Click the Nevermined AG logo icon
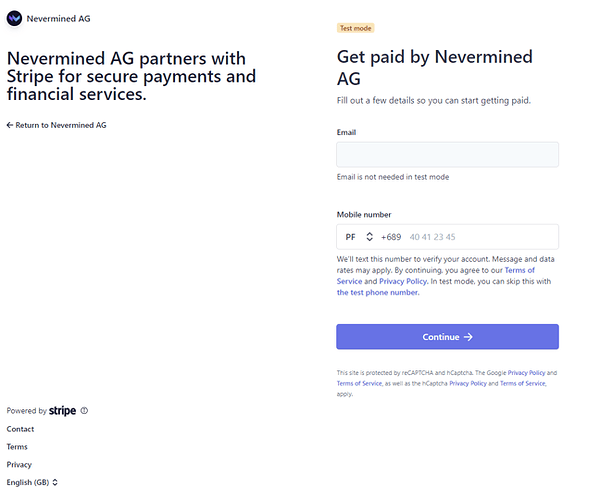 tap(14, 18)
